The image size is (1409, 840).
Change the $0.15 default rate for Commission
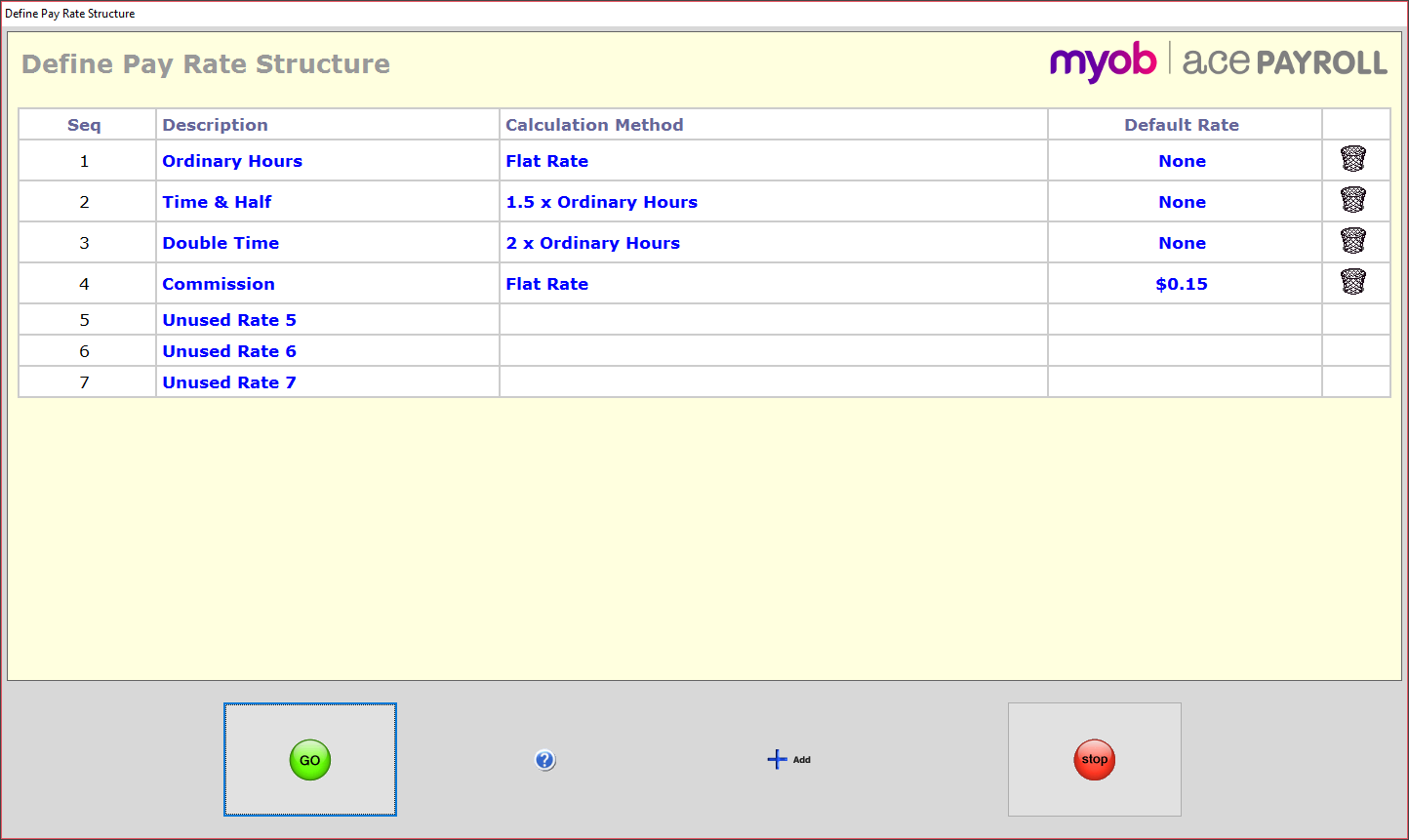1182,283
